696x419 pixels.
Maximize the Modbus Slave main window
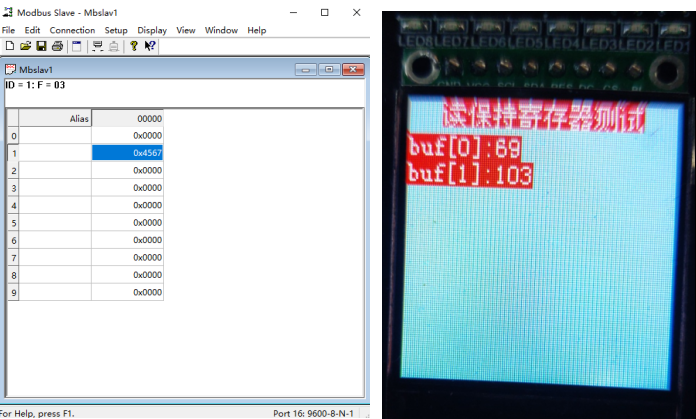point(324,12)
